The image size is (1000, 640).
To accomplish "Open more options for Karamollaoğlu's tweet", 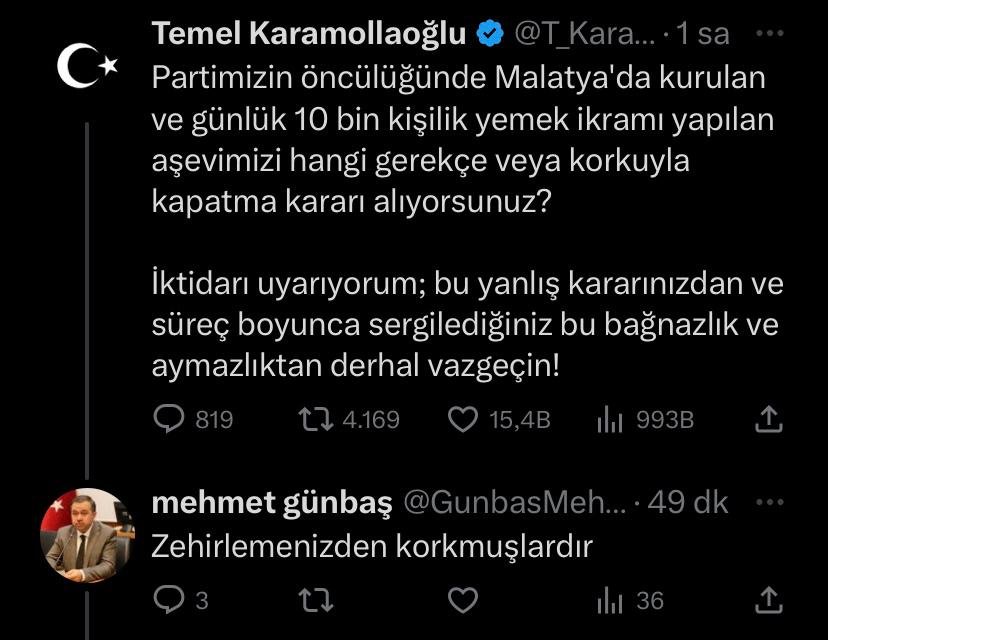I will point(769,33).
